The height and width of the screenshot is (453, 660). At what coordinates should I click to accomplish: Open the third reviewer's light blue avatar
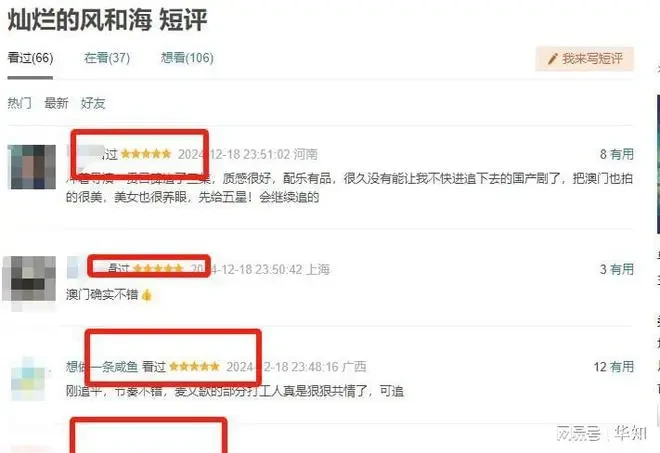(x=28, y=378)
